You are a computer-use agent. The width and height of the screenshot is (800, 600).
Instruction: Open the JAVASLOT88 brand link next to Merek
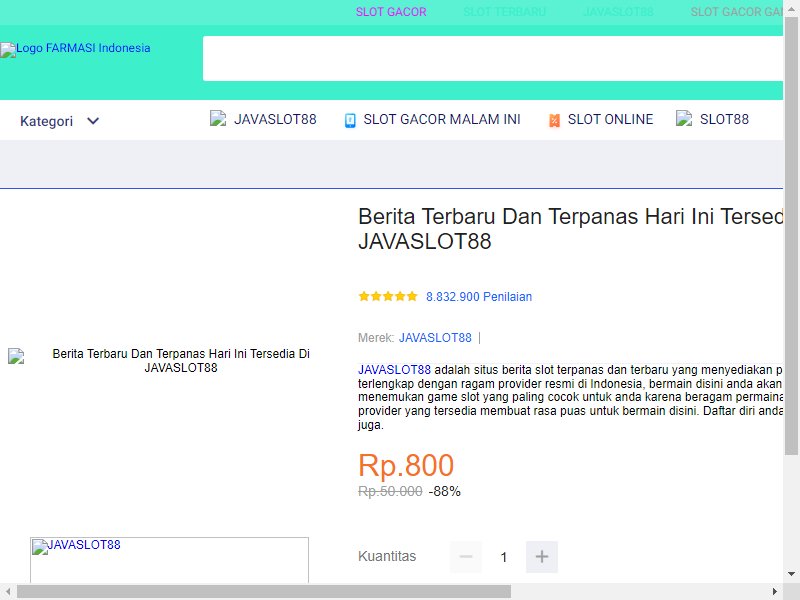(x=435, y=338)
